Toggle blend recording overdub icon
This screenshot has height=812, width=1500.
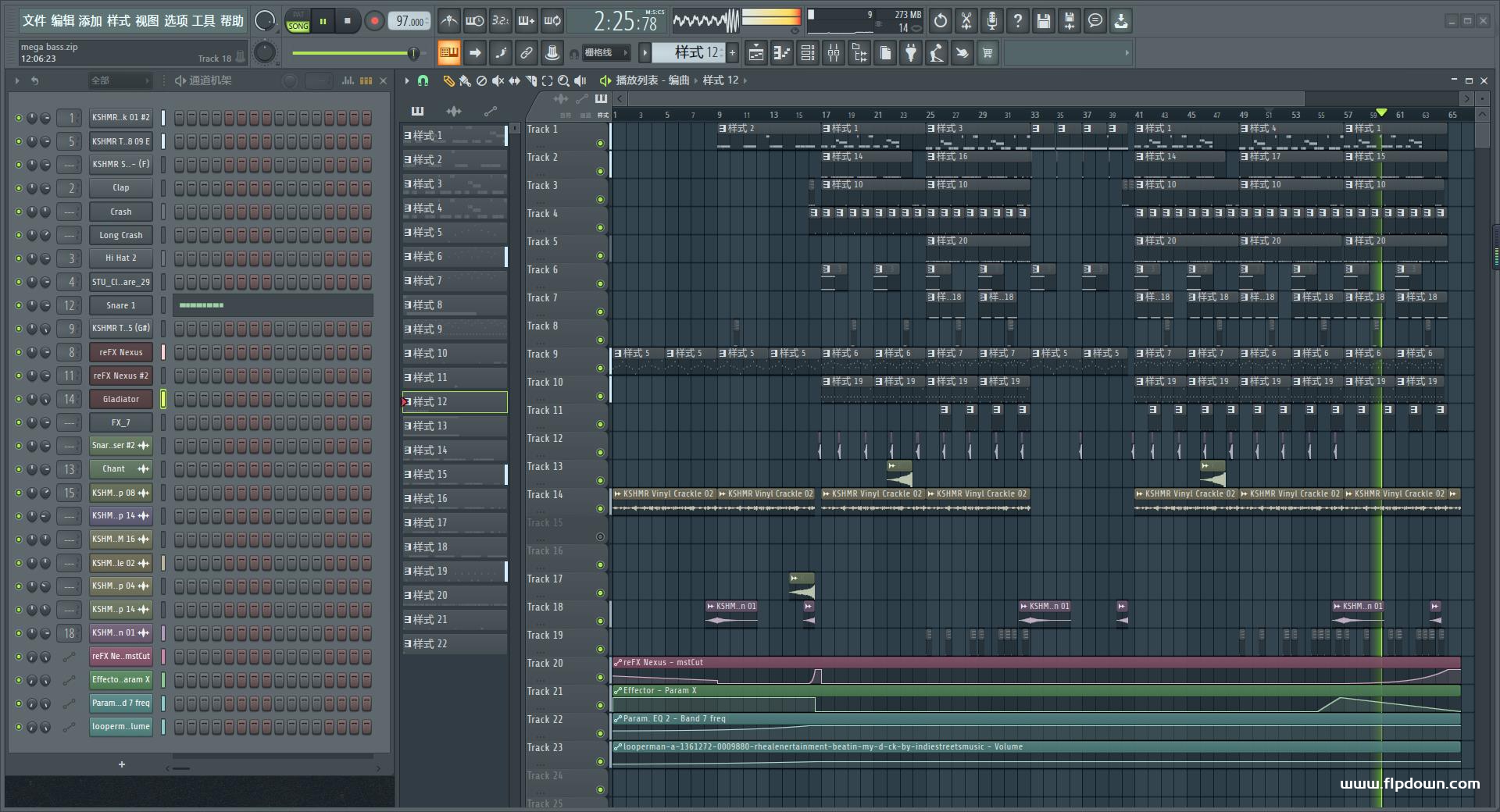pos(527,21)
